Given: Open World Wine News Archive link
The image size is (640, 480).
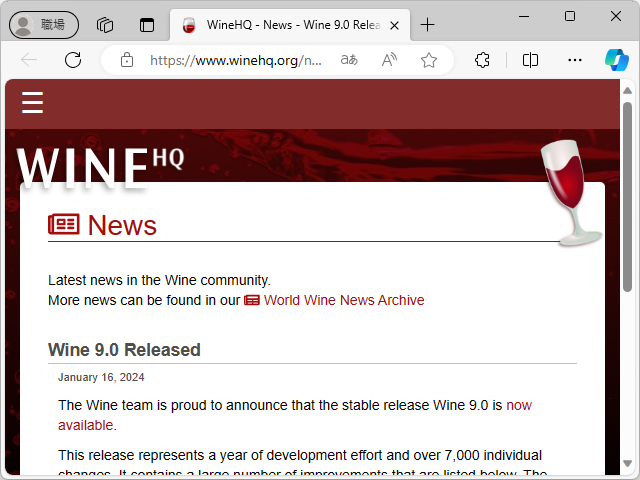Looking at the screenshot, I should click(x=344, y=300).
